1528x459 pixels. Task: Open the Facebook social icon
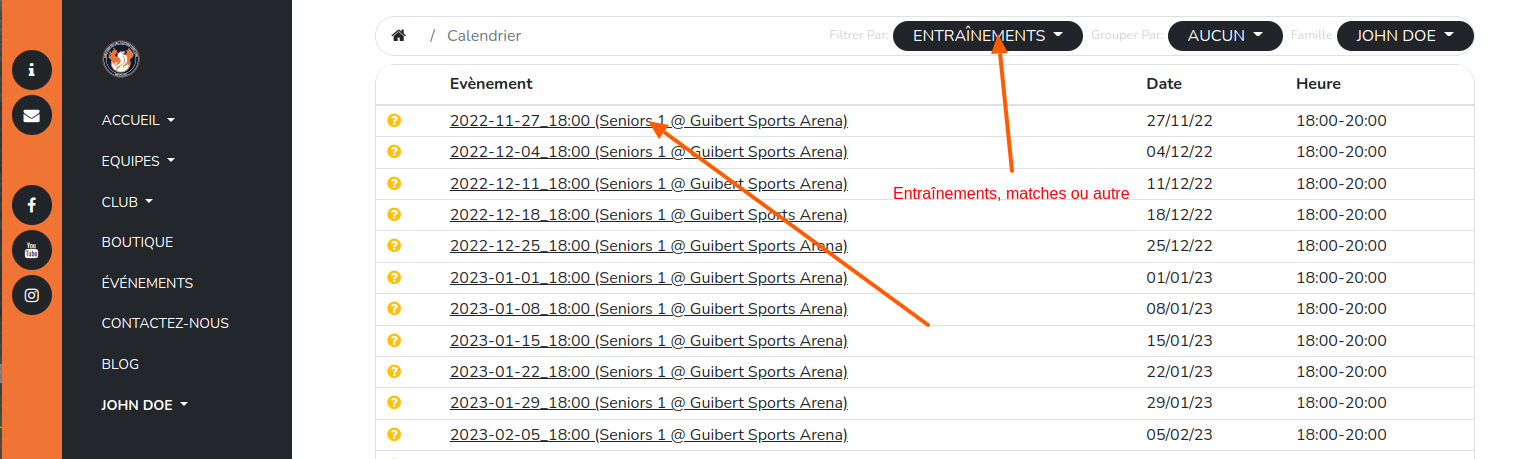32,205
